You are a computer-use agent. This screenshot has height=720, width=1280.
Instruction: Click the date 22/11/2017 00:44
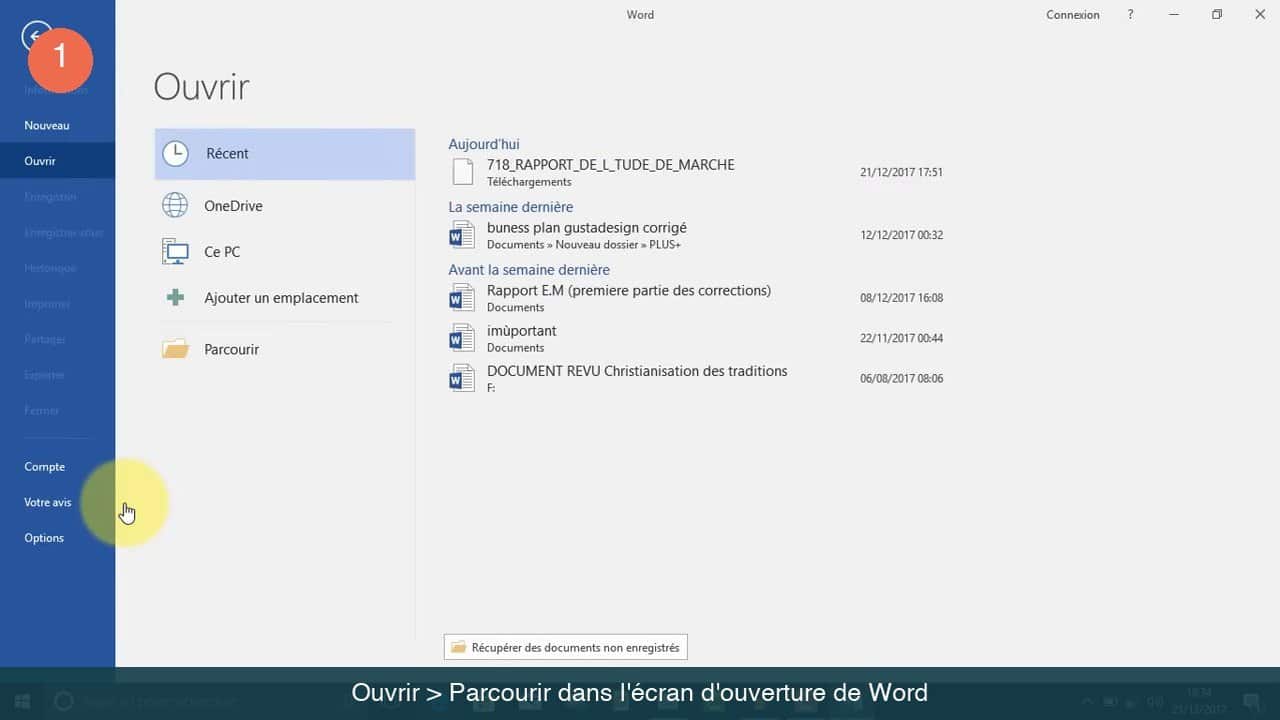(901, 338)
